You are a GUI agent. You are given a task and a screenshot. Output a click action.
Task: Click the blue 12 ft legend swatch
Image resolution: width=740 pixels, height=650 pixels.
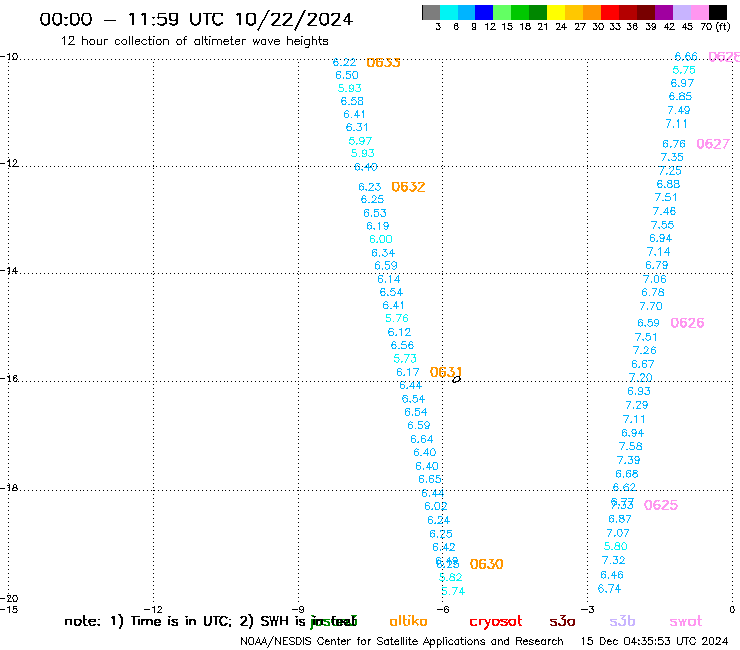click(x=484, y=12)
